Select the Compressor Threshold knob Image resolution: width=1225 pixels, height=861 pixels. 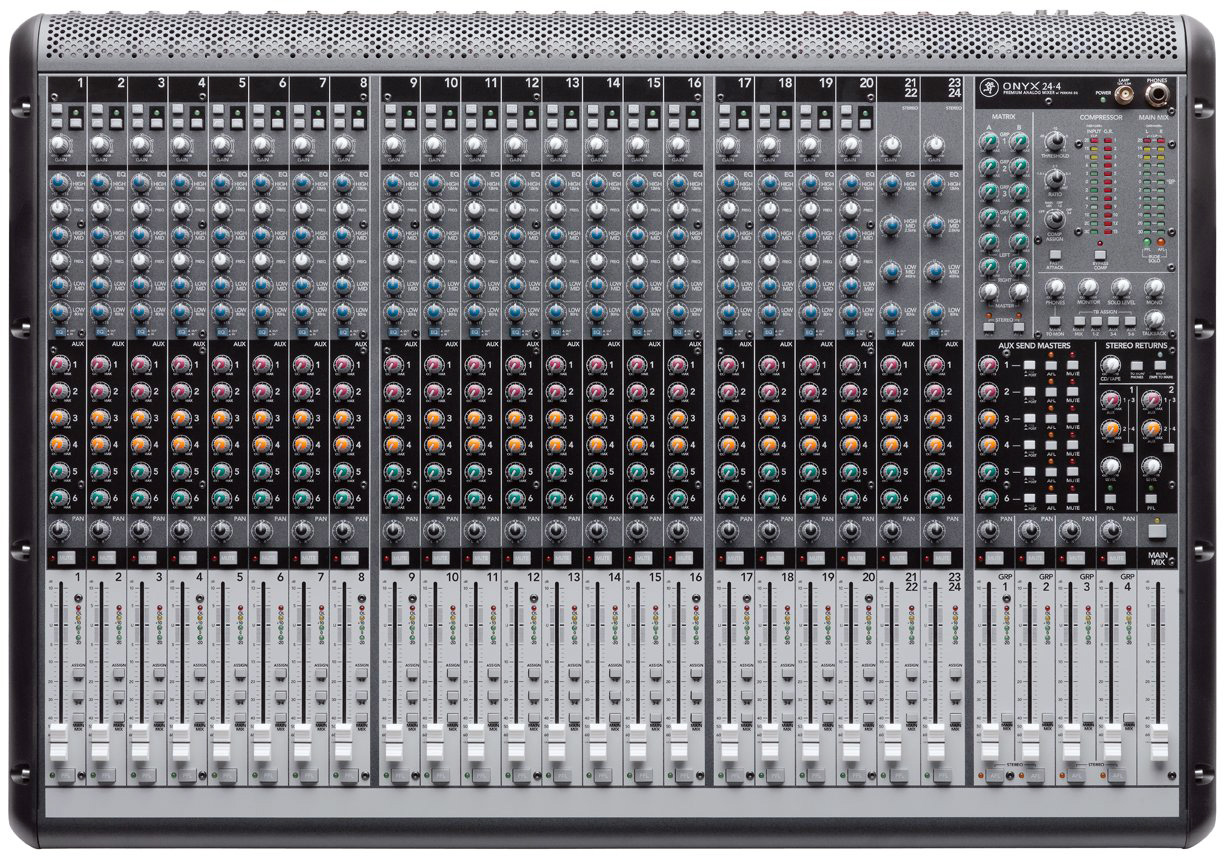[1054, 142]
